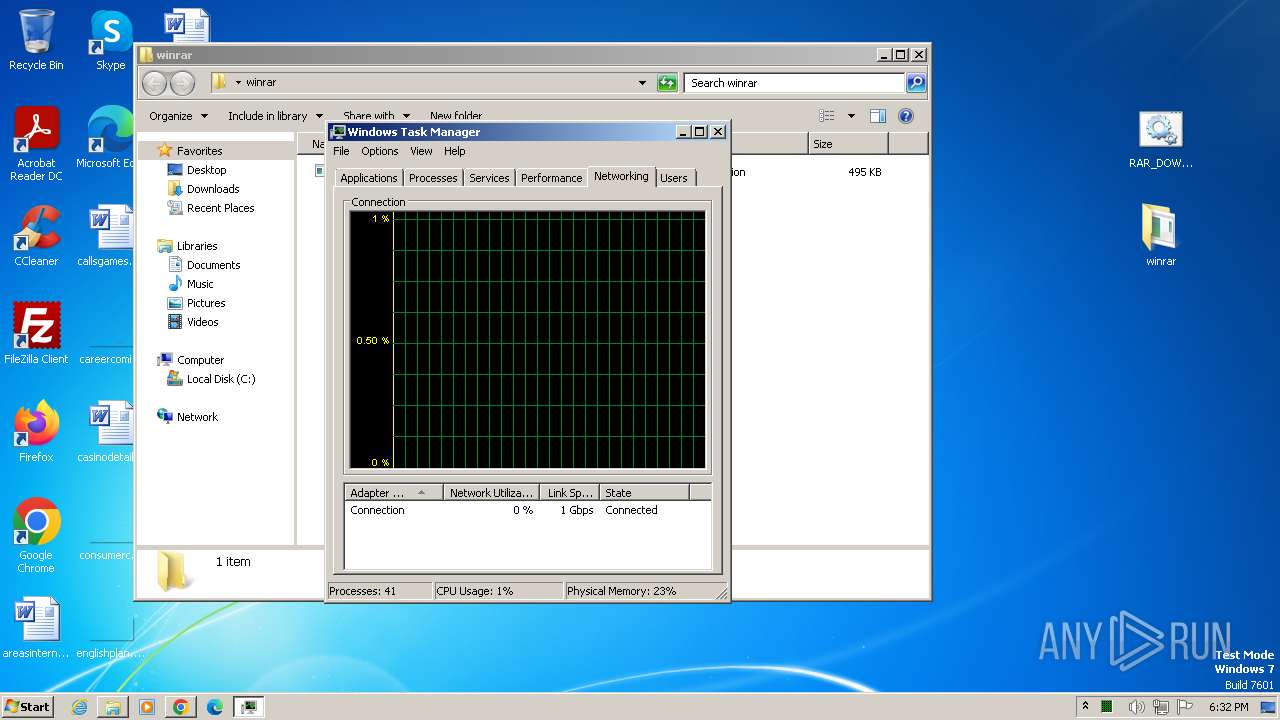The image size is (1280, 720).
Task: Refresh the winrar folder address bar
Action: [x=667, y=83]
